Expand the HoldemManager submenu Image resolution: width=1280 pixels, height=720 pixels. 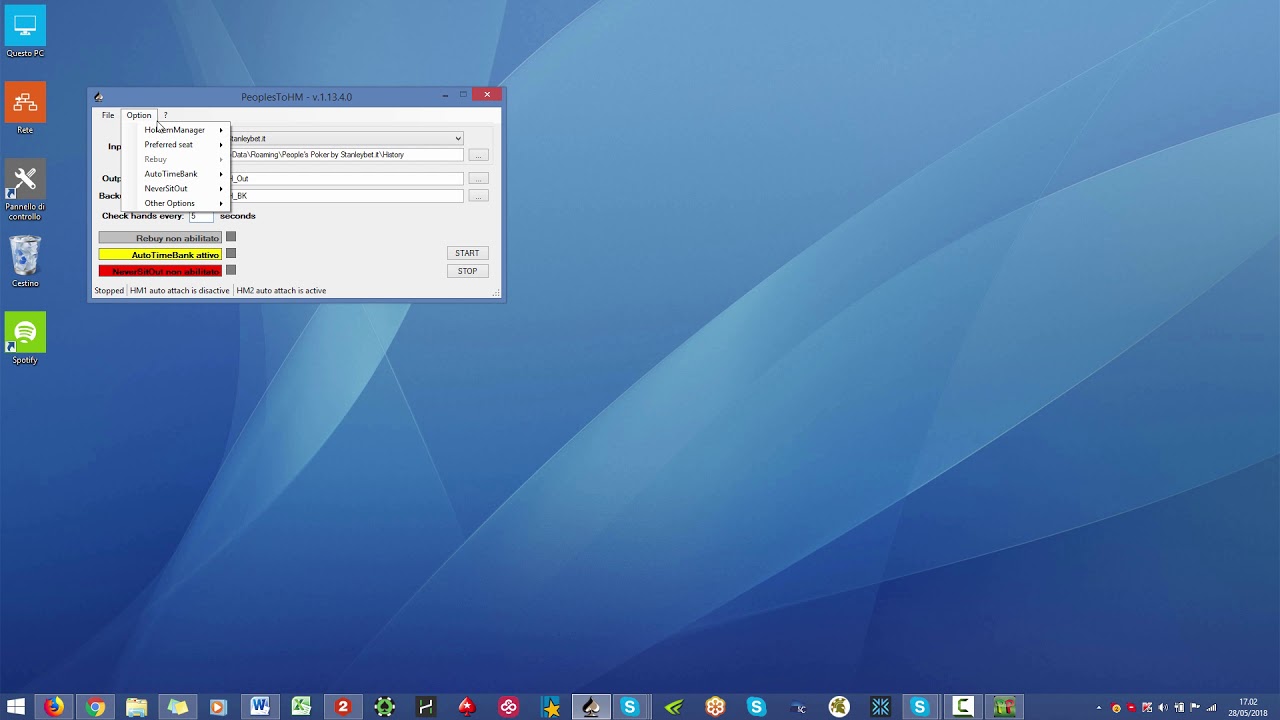pyautogui.click(x=176, y=130)
